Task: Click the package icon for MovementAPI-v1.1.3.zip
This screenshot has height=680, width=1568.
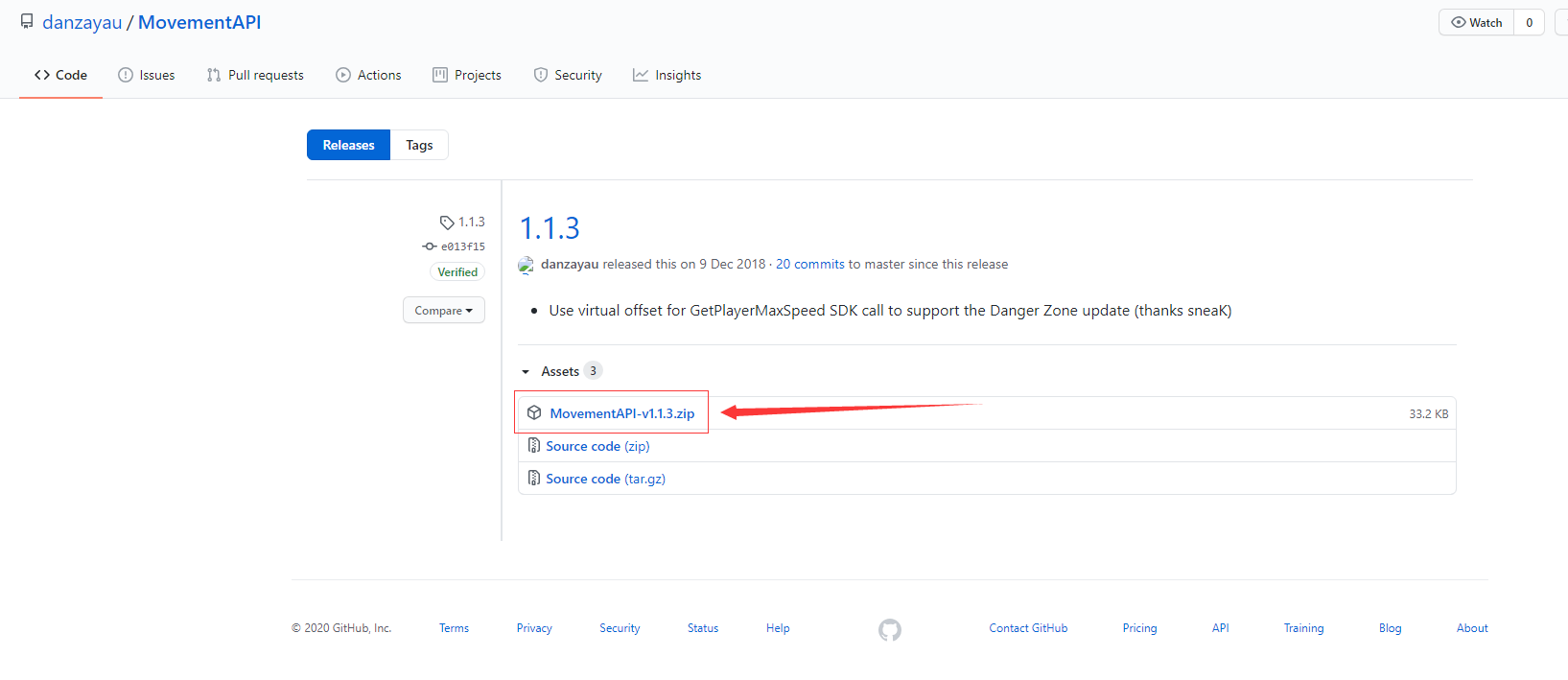Action: point(534,413)
